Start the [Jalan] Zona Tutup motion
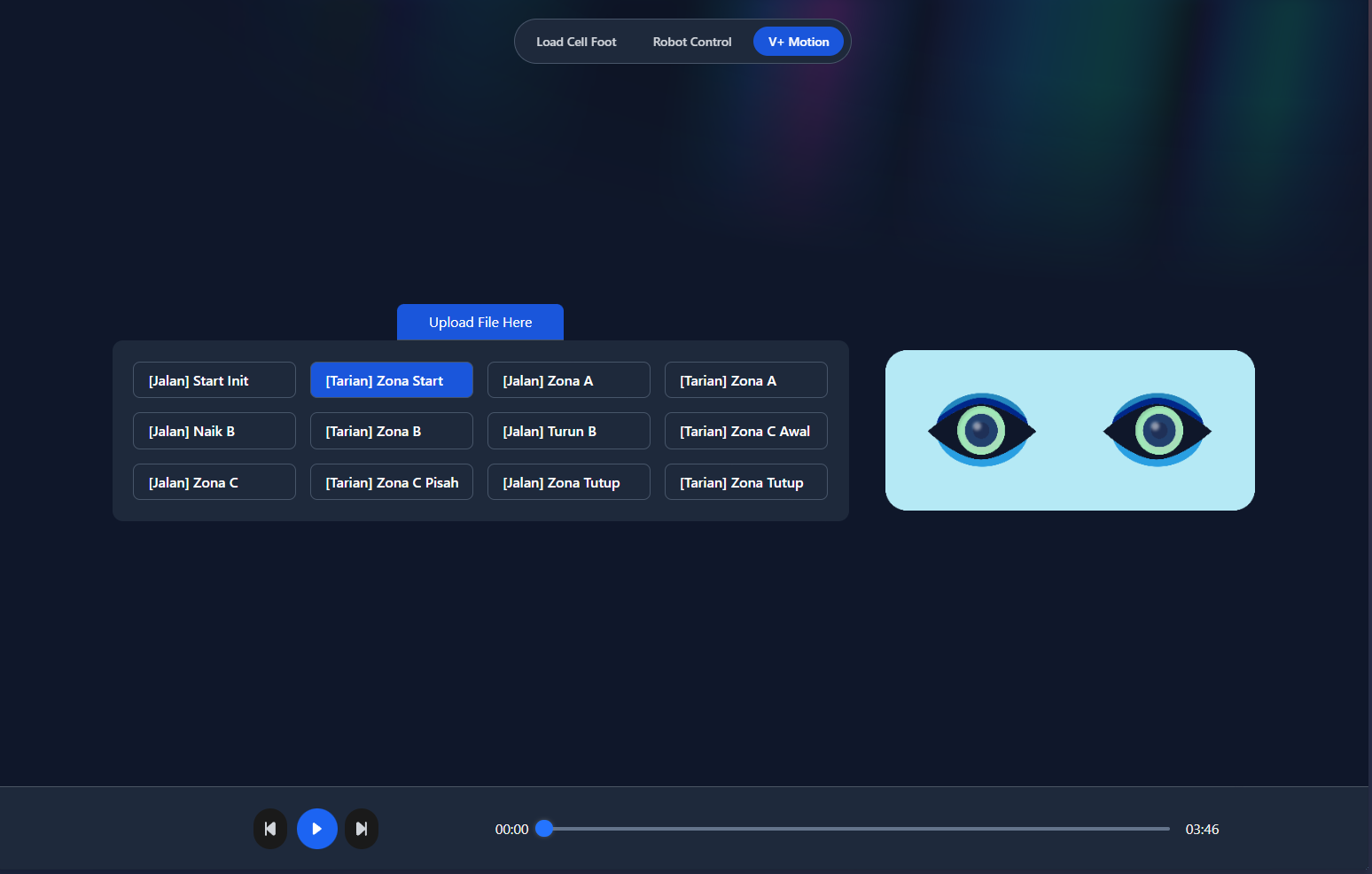Viewport: 1372px width, 874px height. pyautogui.click(x=569, y=482)
